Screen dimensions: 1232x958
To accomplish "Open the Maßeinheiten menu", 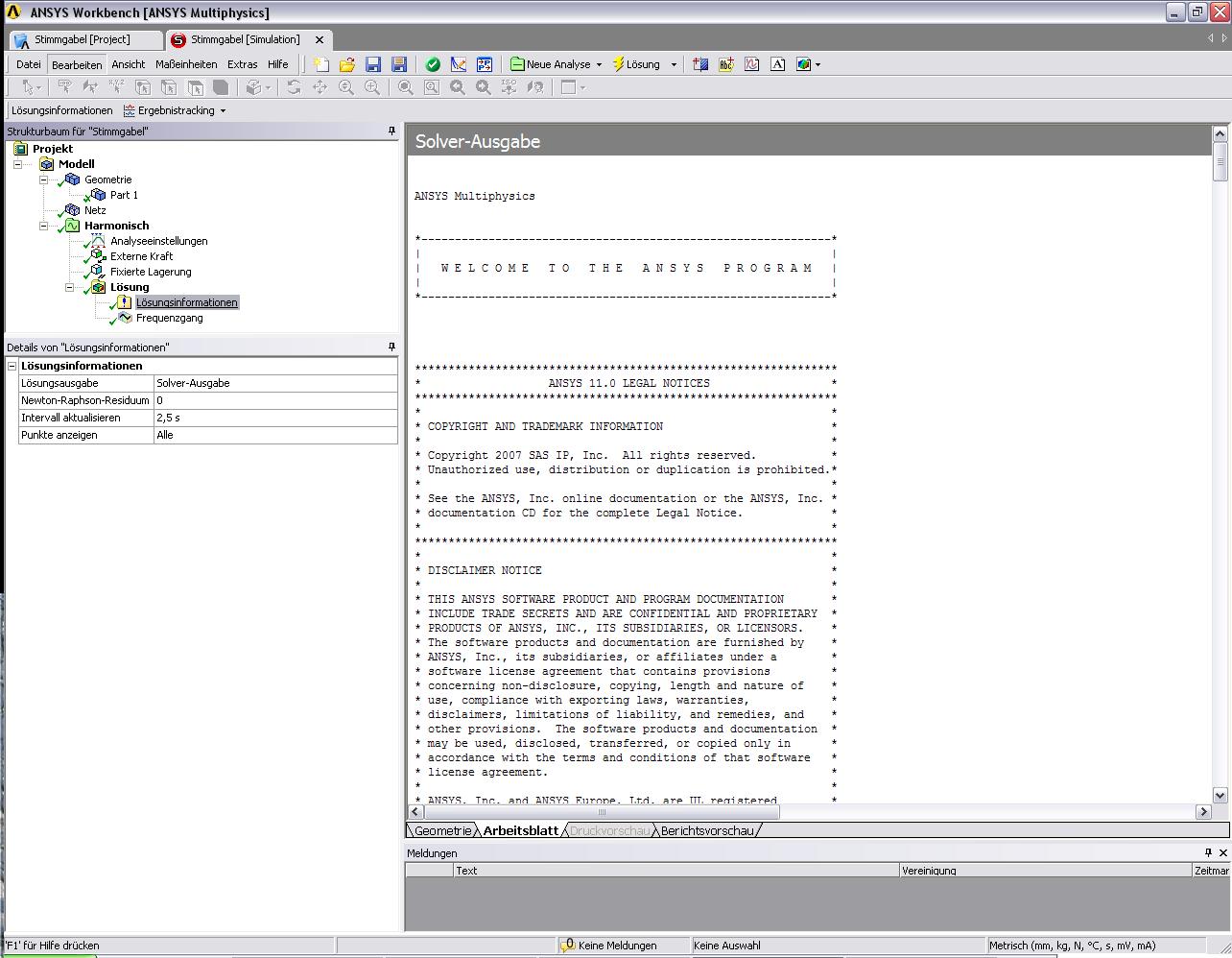I will point(186,64).
